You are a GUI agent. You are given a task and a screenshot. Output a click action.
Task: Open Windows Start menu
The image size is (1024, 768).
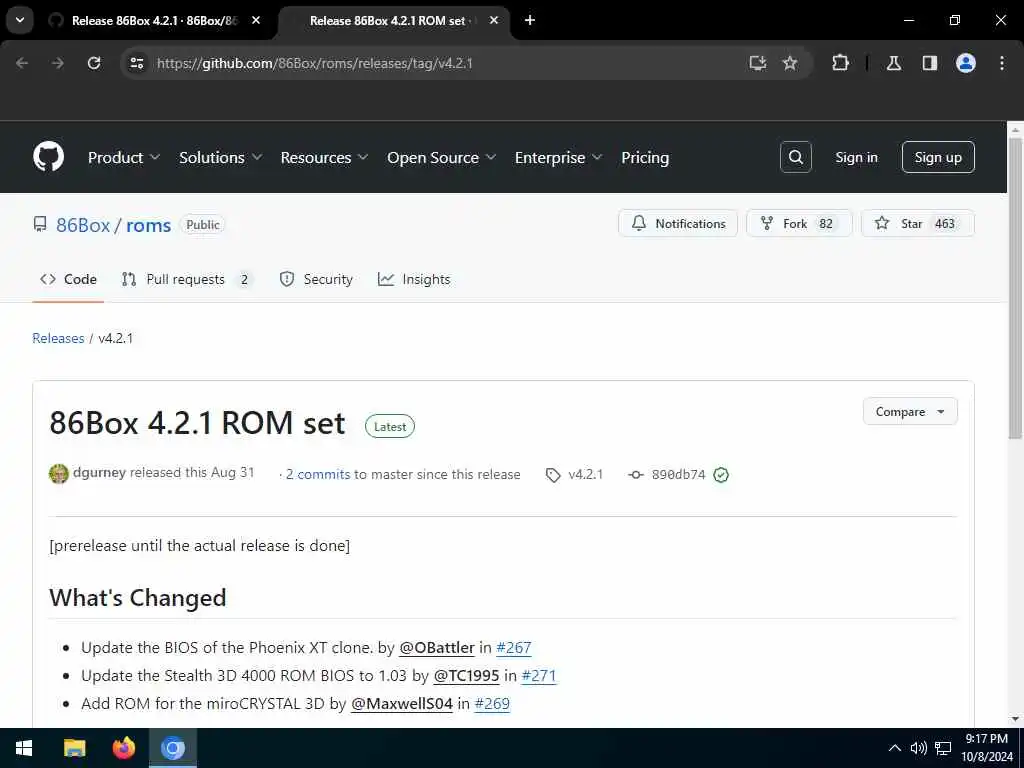pyautogui.click(x=24, y=748)
